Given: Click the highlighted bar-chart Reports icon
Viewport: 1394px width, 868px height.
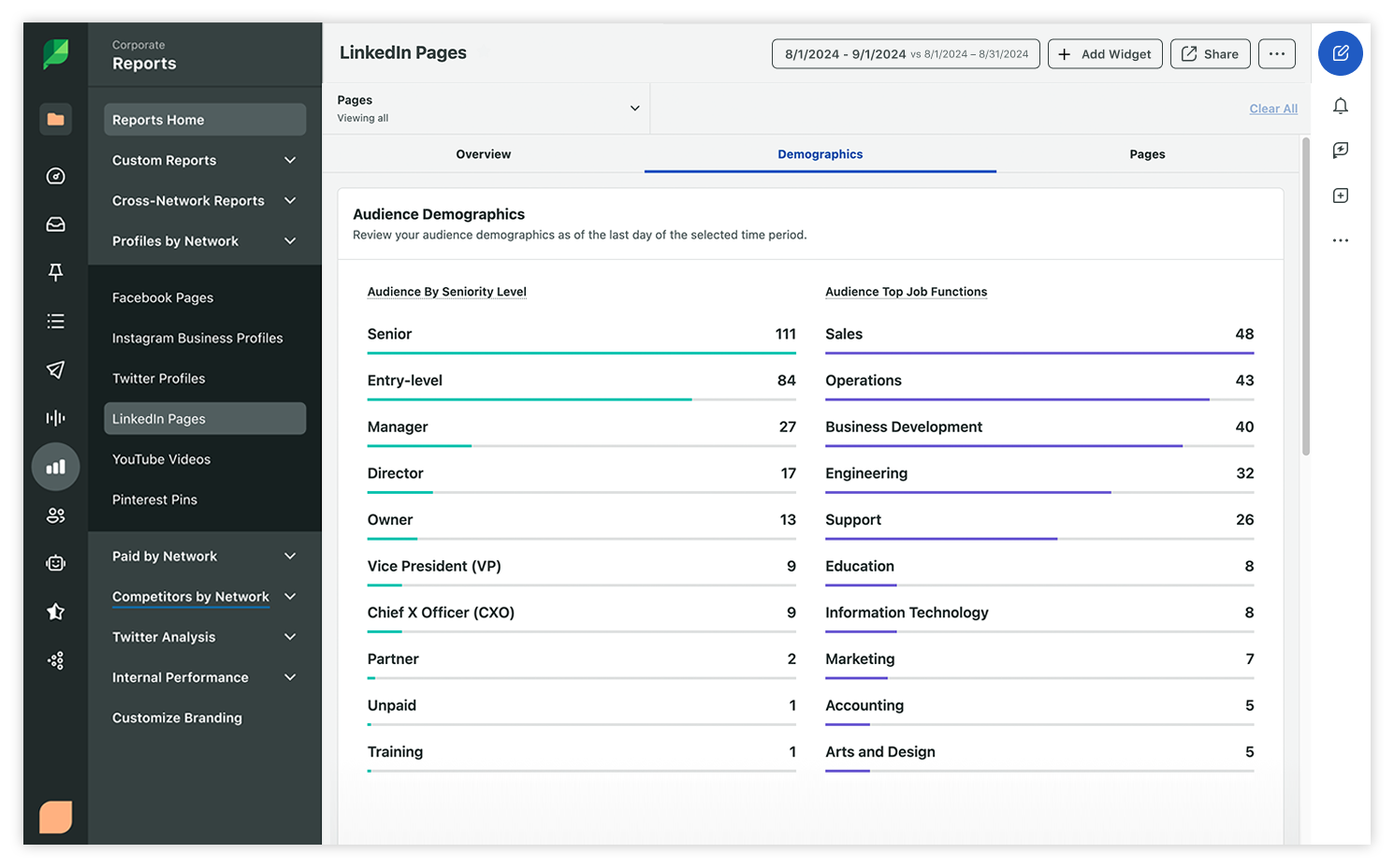Looking at the screenshot, I should point(55,467).
